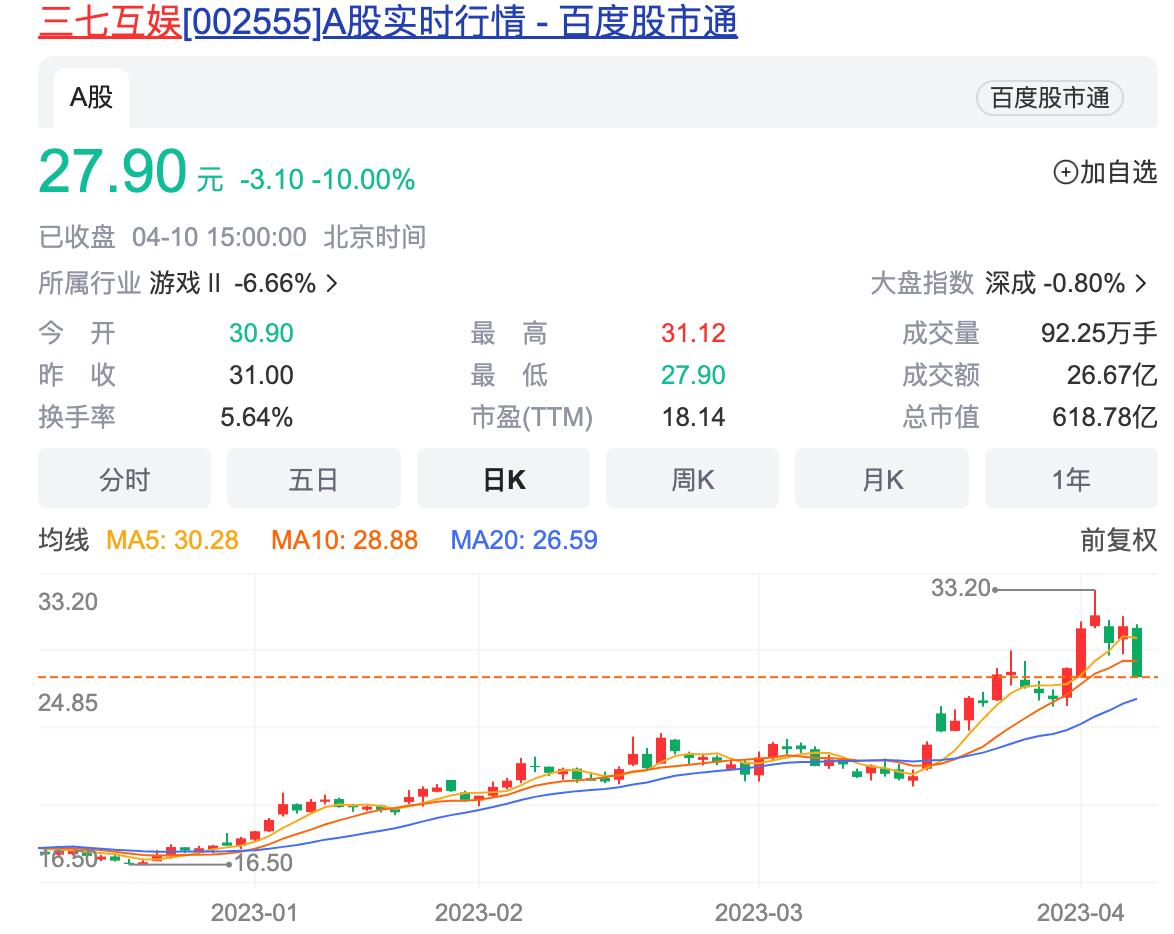The width and height of the screenshot is (1174, 934).
Task: Select the 日K candlestick tab
Action: (503, 479)
